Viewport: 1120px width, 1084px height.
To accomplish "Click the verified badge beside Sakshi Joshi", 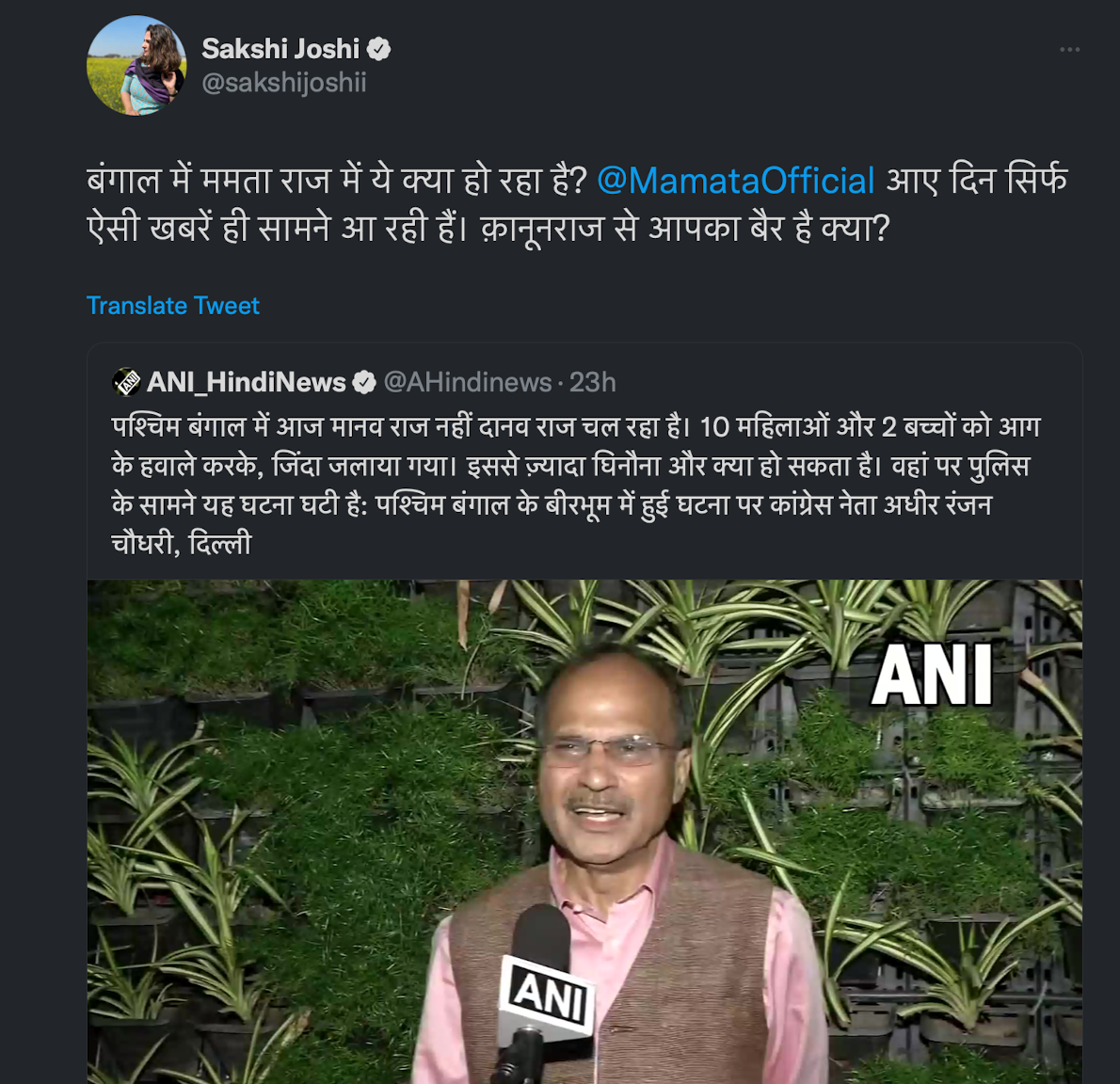I will (x=378, y=49).
